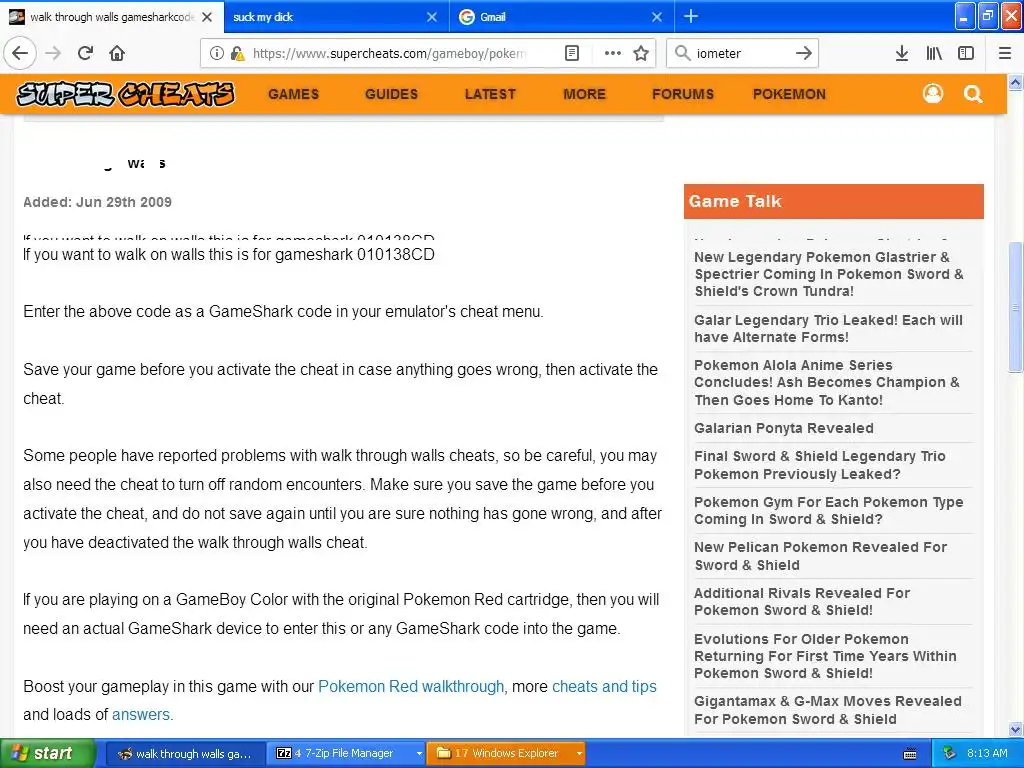Image resolution: width=1024 pixels, height=768 pixels.
Task: Open the MORE menu
Action: click(584, 94)
